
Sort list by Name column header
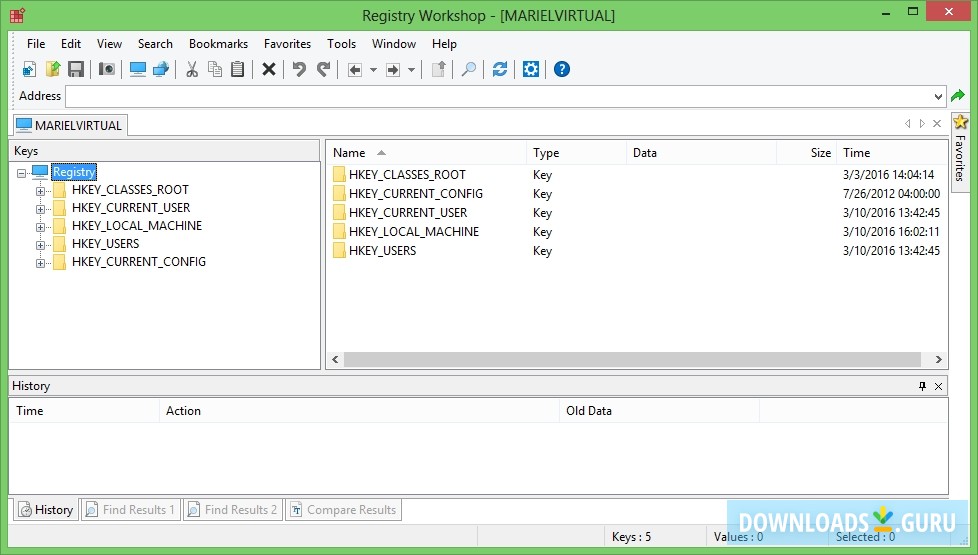[426, 153]
